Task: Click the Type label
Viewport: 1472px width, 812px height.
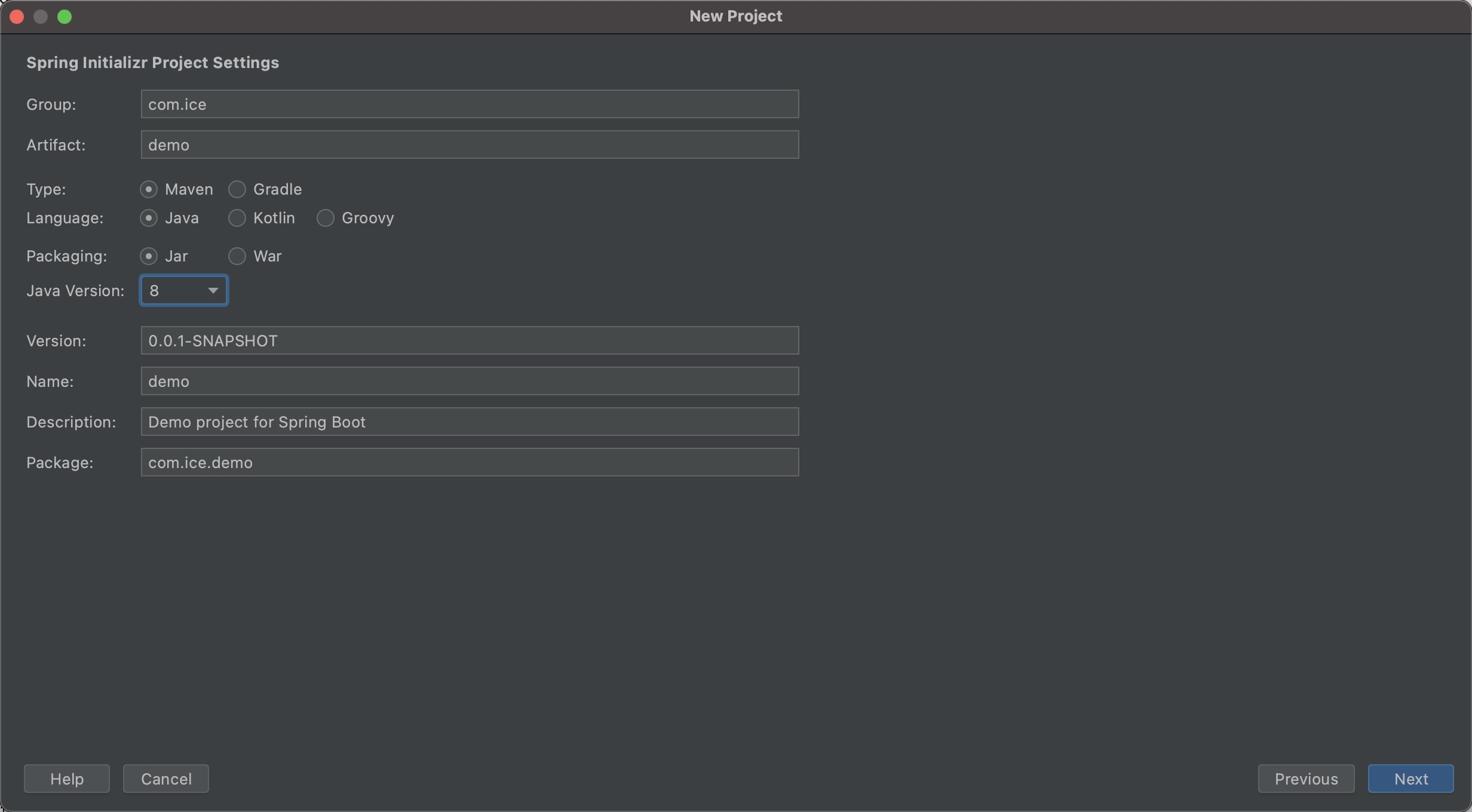Action: [46, 189]
